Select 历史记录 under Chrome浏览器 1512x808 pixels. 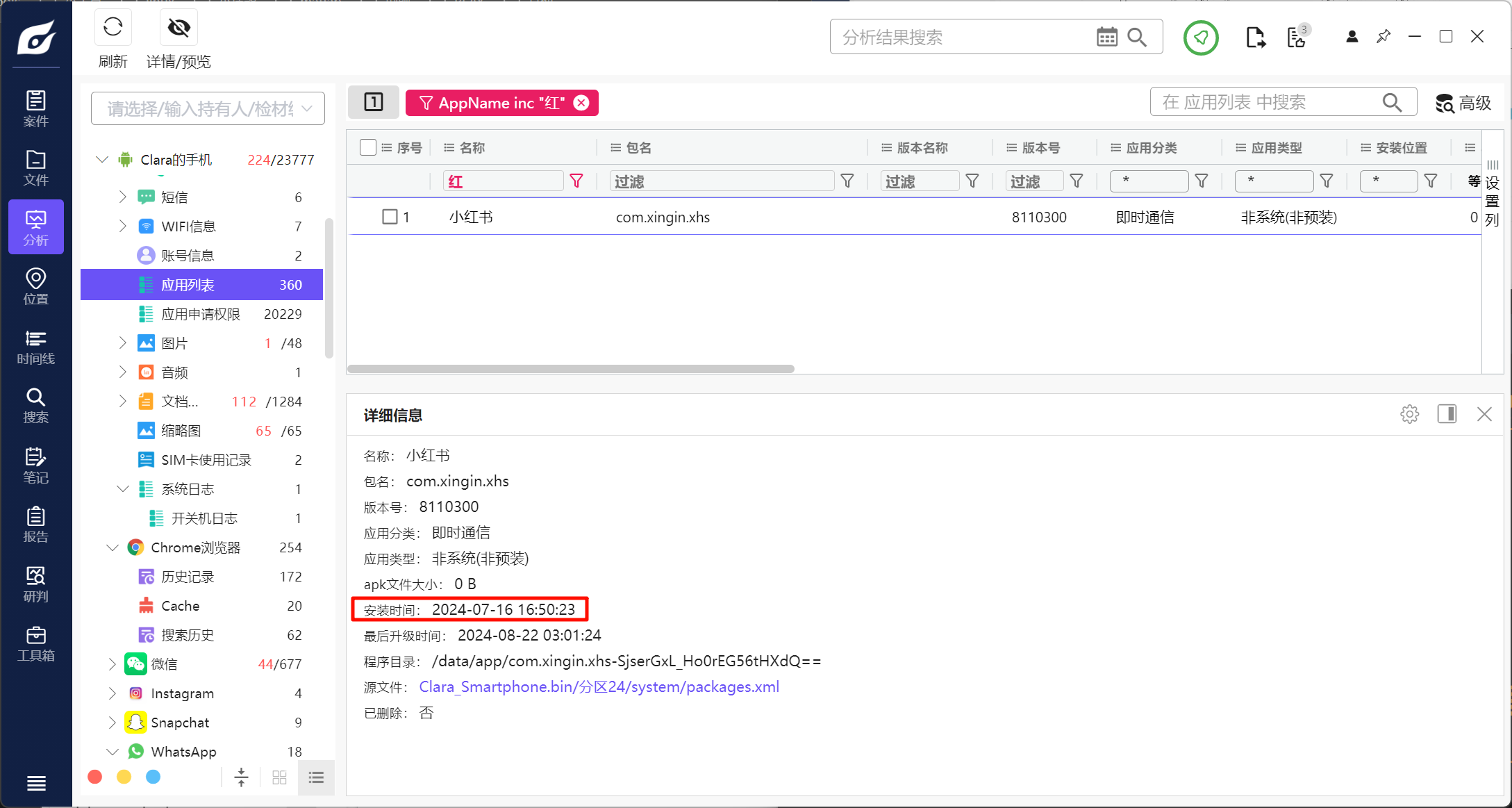(188, 577)
